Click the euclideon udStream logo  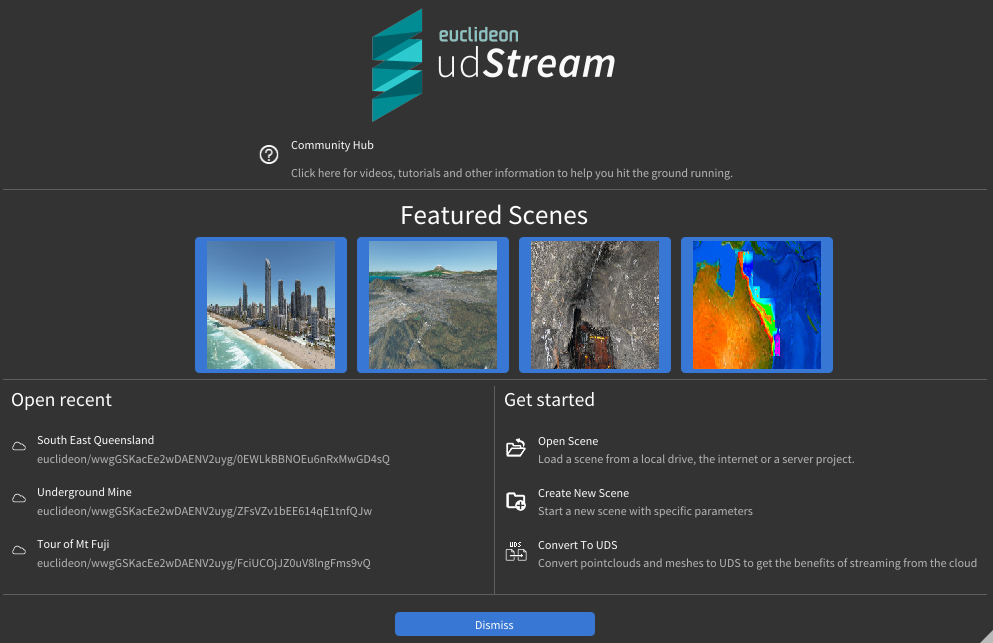(x=494, y=65)
